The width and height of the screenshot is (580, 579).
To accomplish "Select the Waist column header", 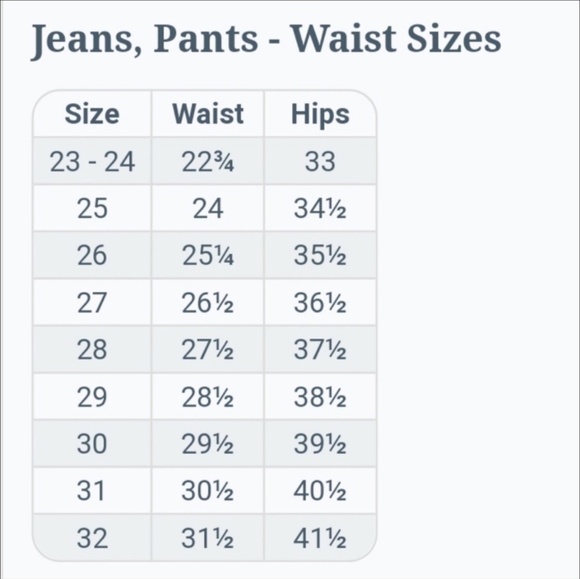I will pyautogui.click(x=208, y=114).
